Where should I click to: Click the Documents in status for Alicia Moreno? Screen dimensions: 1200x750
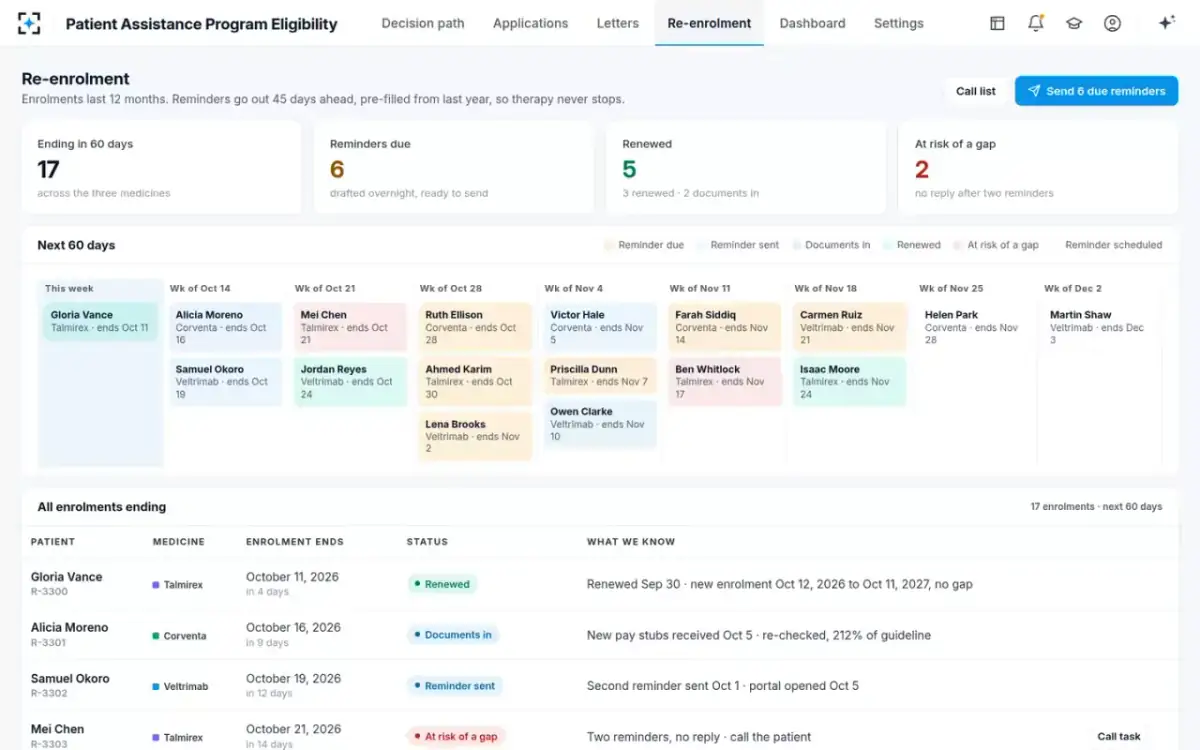click(453, 635)
